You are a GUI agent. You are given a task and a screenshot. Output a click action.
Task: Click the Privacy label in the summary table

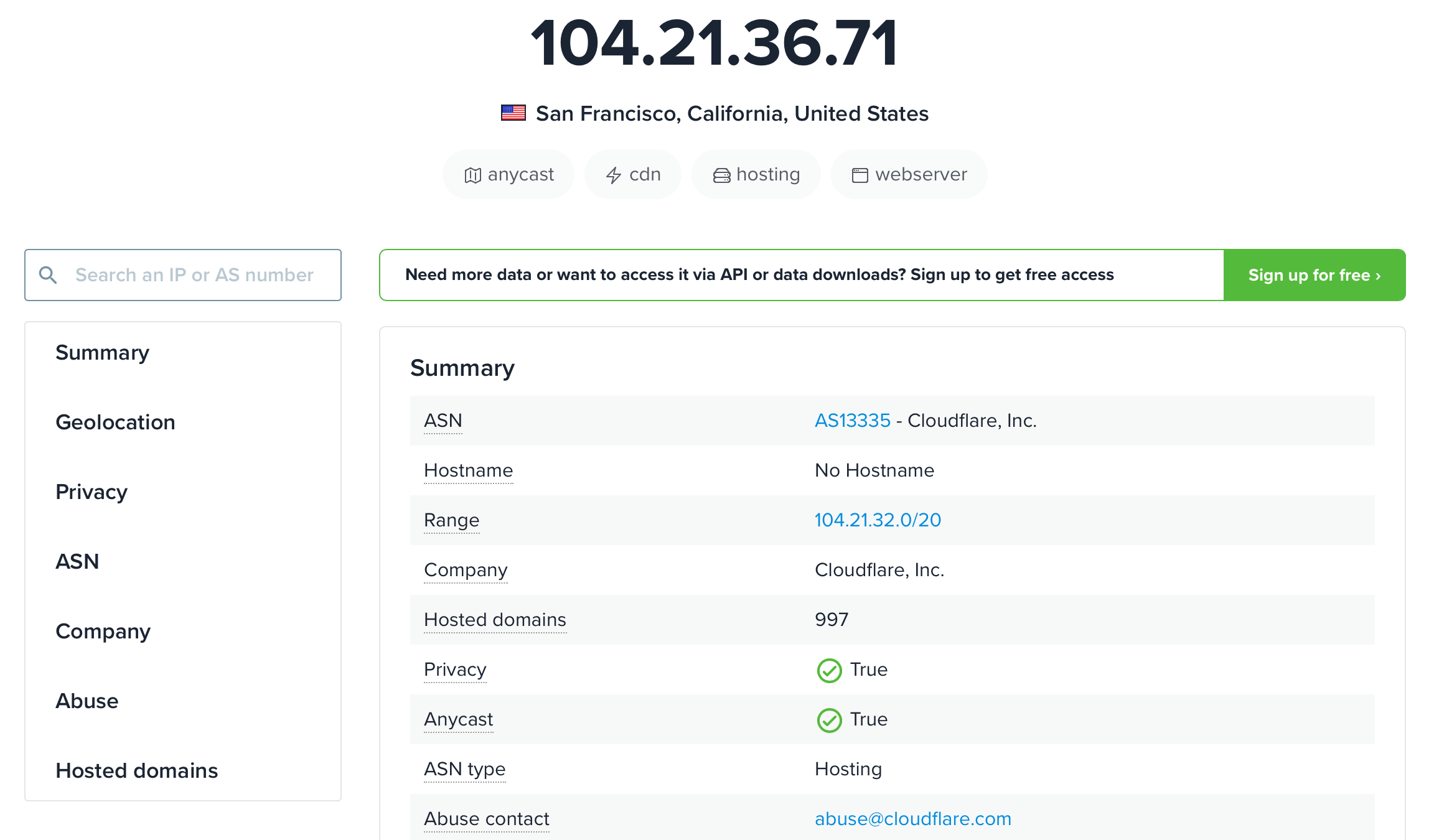(455, 670)
